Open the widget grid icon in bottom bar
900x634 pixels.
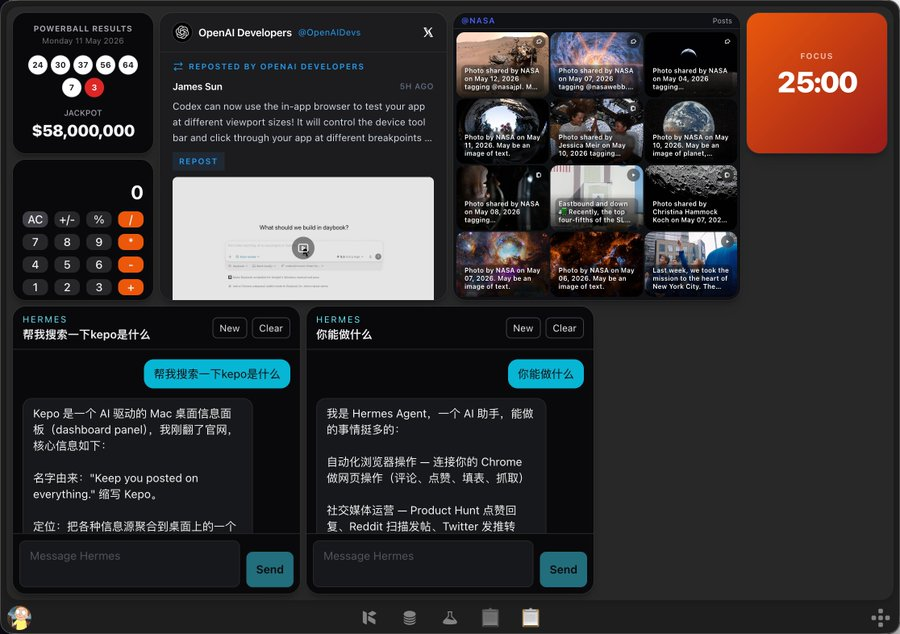click(x=880, y=618)
